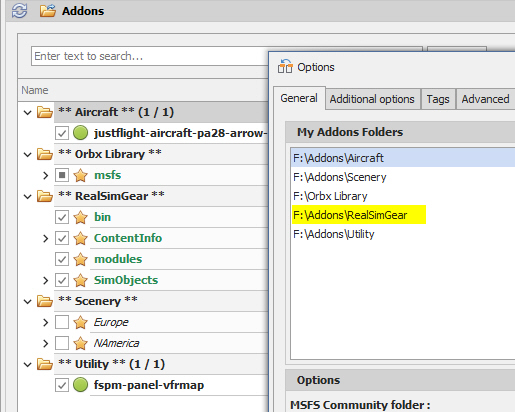The height and width of the screenshot is (412, 515).
Task: Select the SimObjects row
Action: tap(179, 280)
